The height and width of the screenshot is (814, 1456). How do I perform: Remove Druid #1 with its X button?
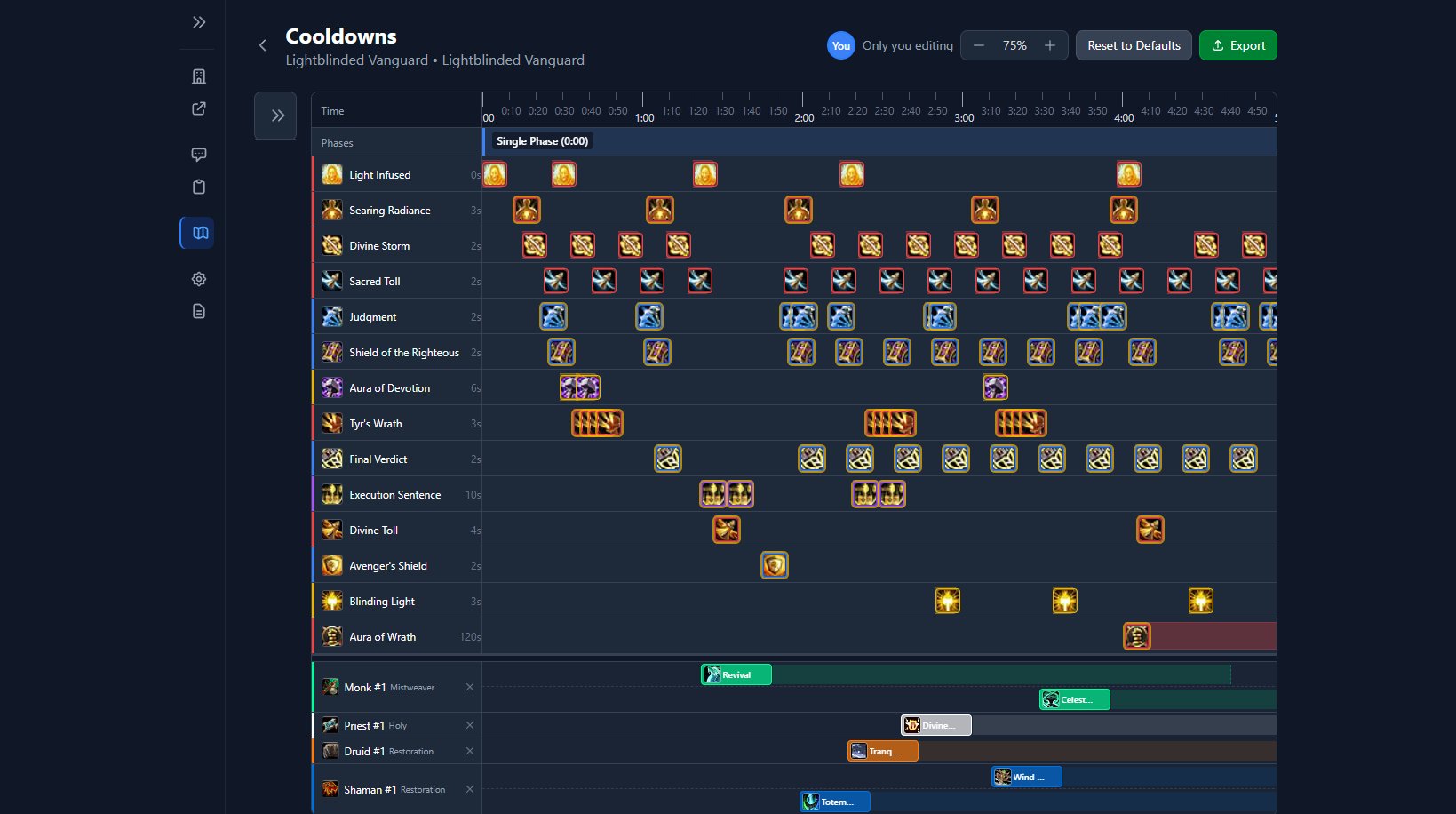pyautogui.click(x=470, y=751)
